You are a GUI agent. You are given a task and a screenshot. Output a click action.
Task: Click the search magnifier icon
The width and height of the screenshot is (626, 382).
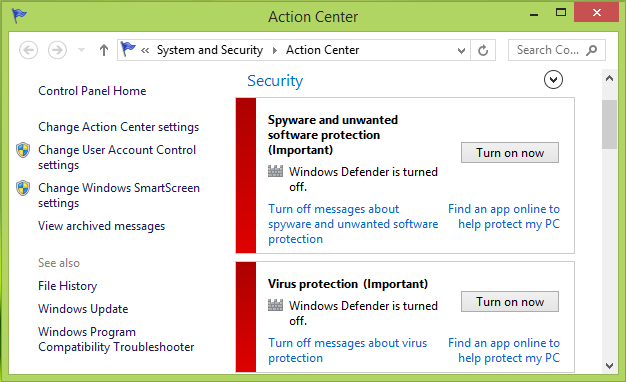(591, 50)
